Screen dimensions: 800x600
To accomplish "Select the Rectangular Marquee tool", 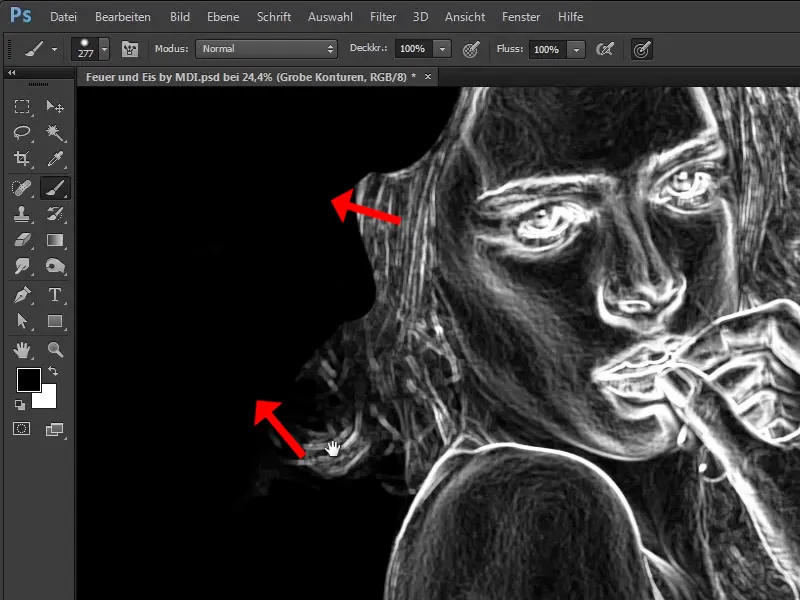I will (21, 107).
